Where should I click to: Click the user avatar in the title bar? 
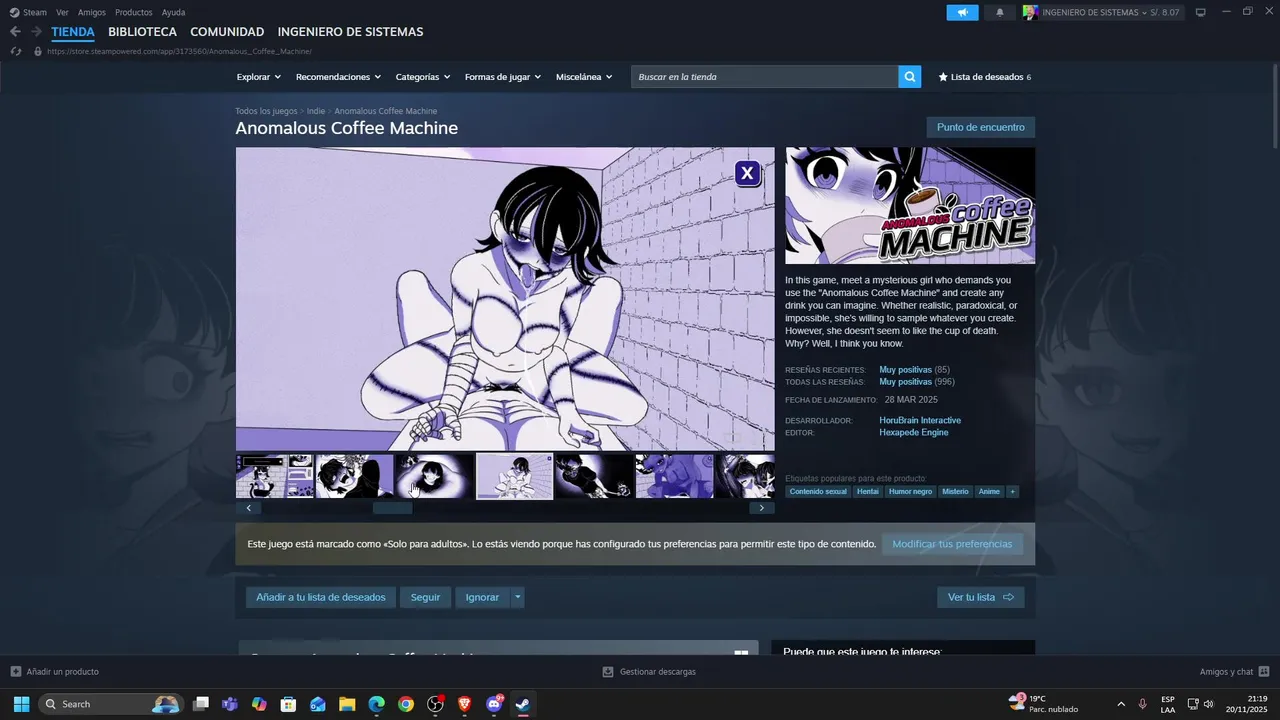click(1030, 12)
